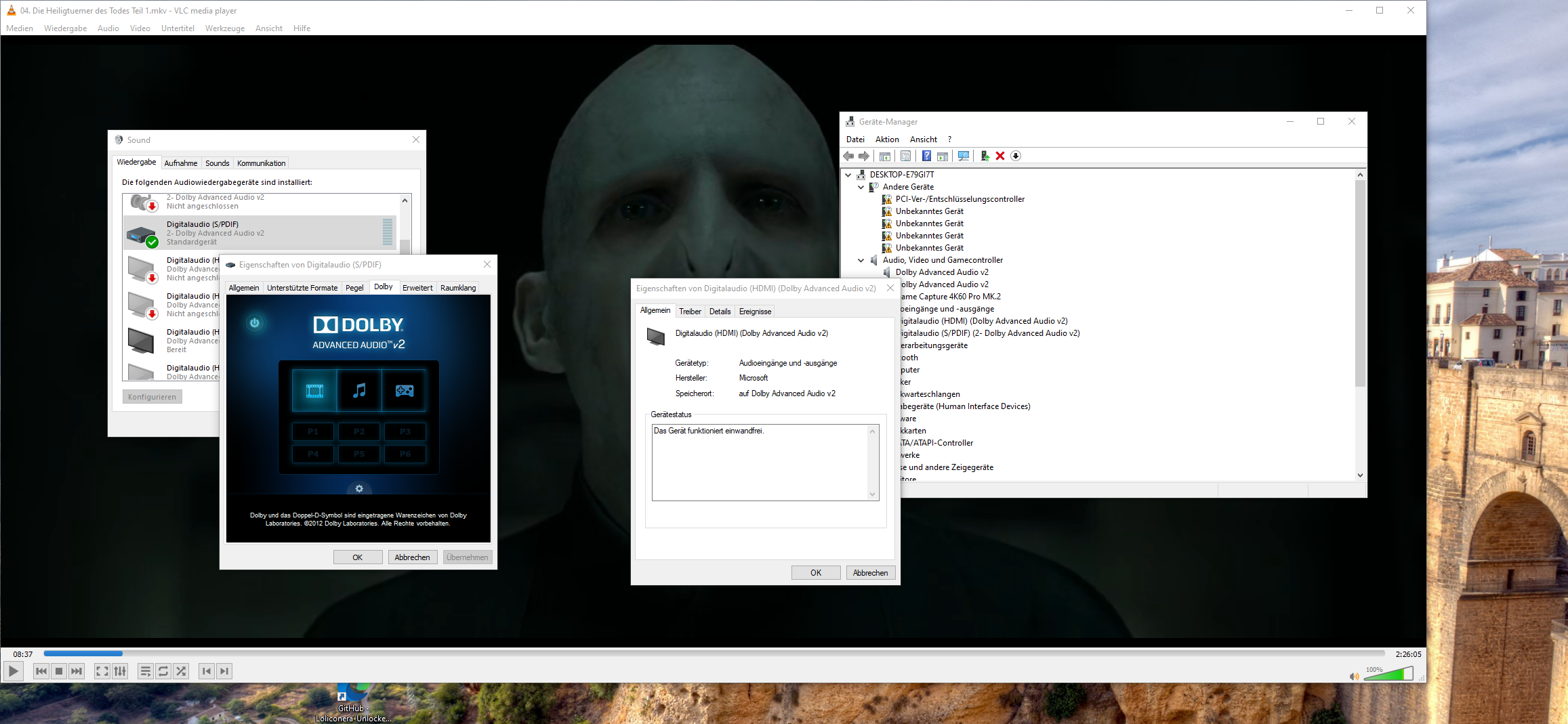Image resolution: width=1568 pixels, height=724 pixels.
Task: Collapse the Andere Geräte category
Action: coord(861,187)
